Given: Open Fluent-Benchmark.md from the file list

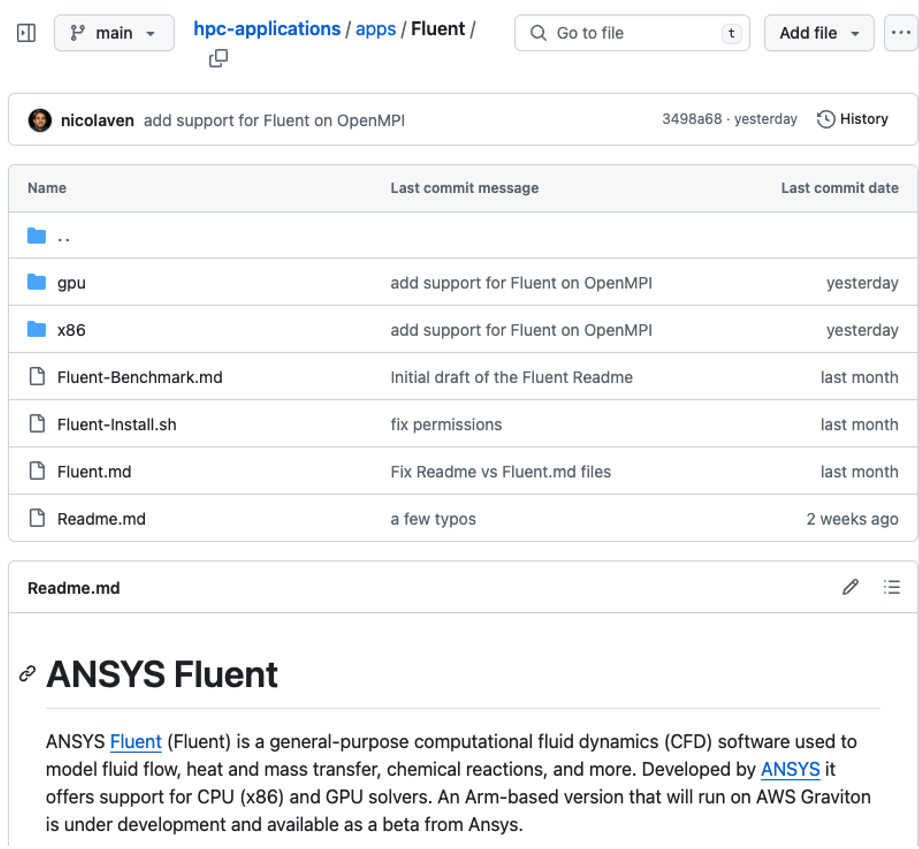Looking at the screenshot, I should pos(139,377).
